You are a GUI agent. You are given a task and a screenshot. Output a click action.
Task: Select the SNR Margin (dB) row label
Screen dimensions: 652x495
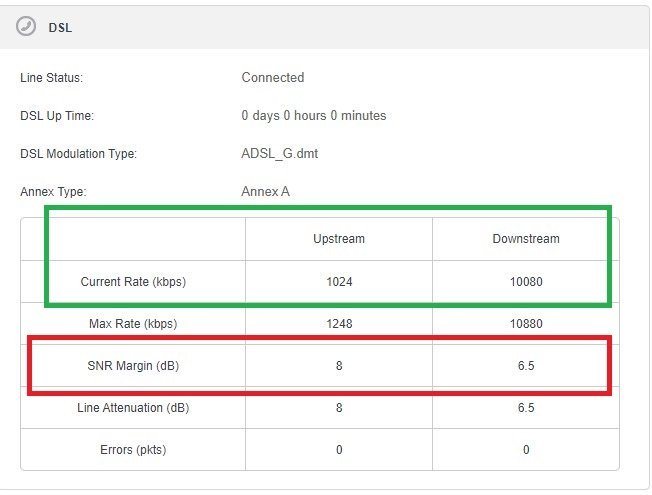click(133, 366)
